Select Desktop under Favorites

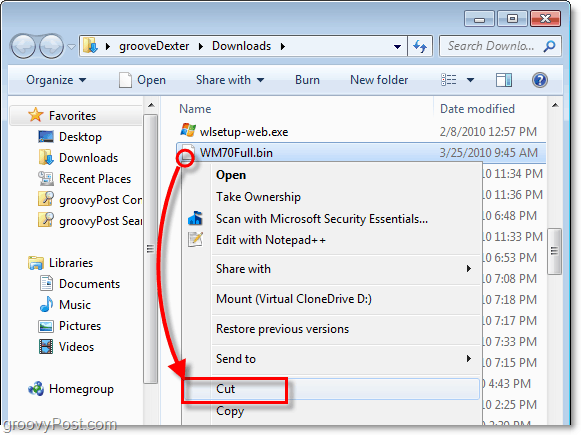click(80, 137)
